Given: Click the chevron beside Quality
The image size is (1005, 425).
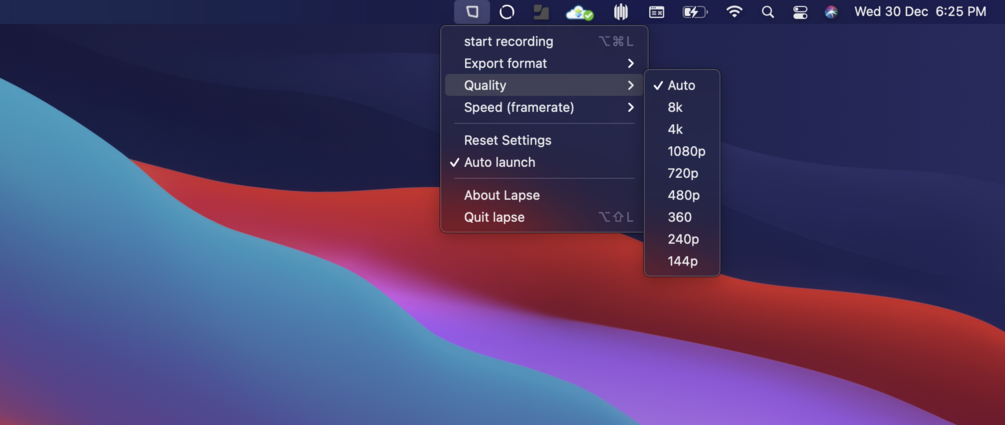Looking at the screenshot, I should coord(631,85).
